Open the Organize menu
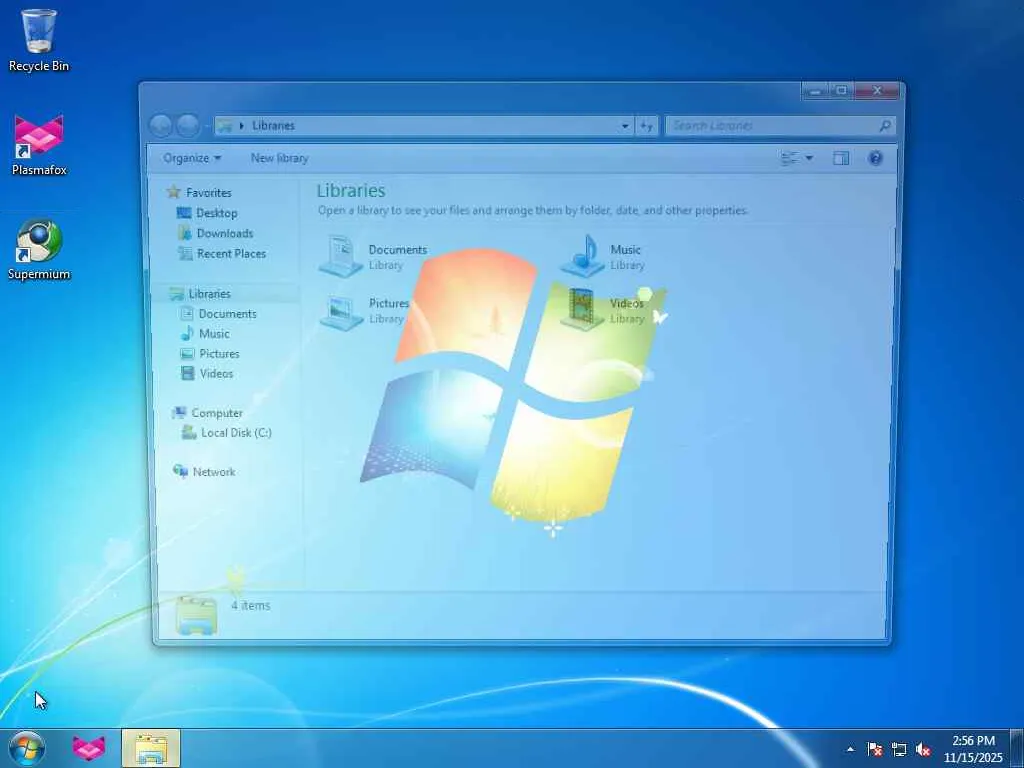 pos(192,158)
